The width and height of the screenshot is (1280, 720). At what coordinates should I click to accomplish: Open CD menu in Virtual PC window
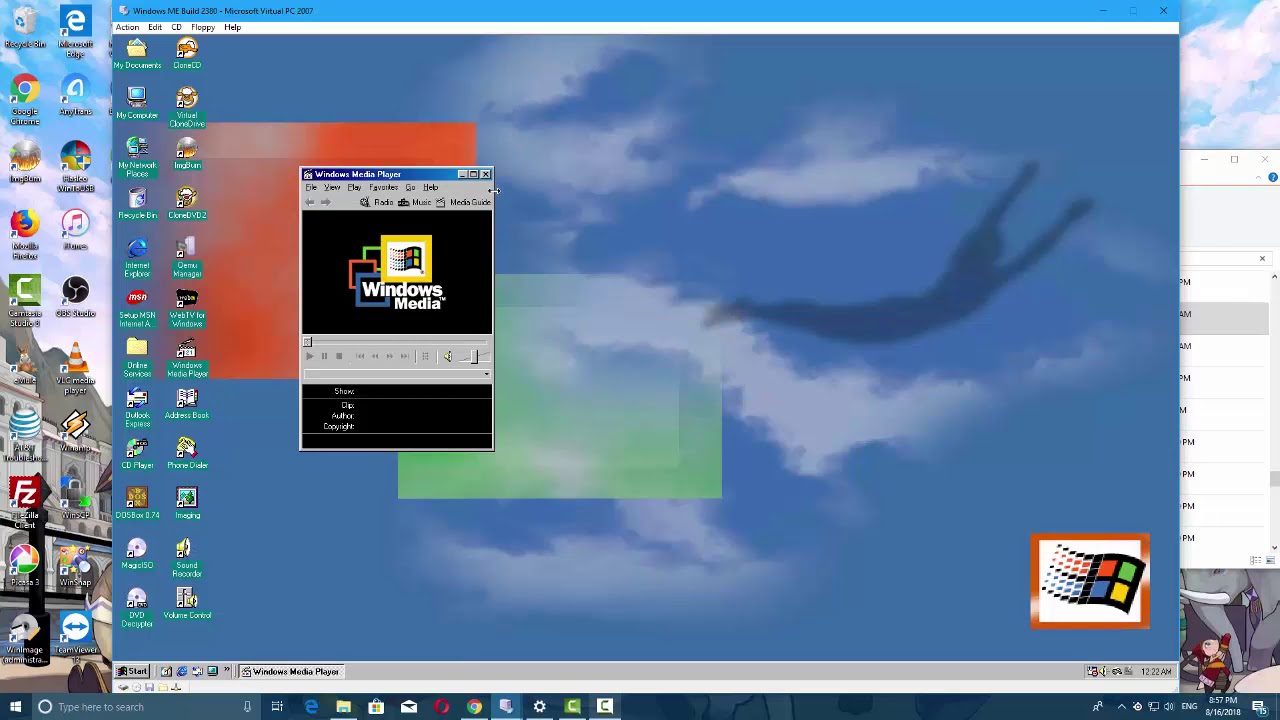click(176, 27)
